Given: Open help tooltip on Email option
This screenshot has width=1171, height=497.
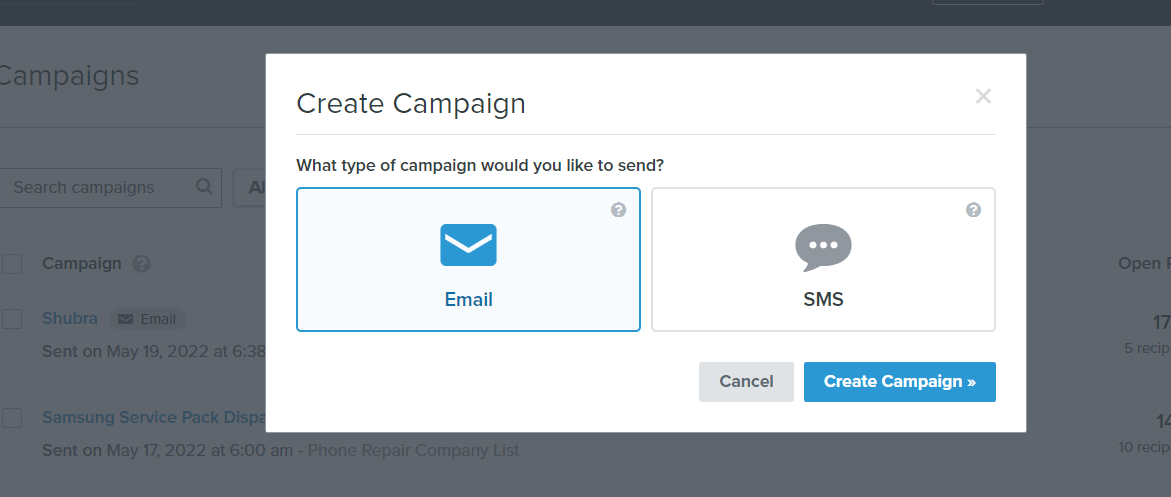Looking at the screenshot, I should coord(619,210).
